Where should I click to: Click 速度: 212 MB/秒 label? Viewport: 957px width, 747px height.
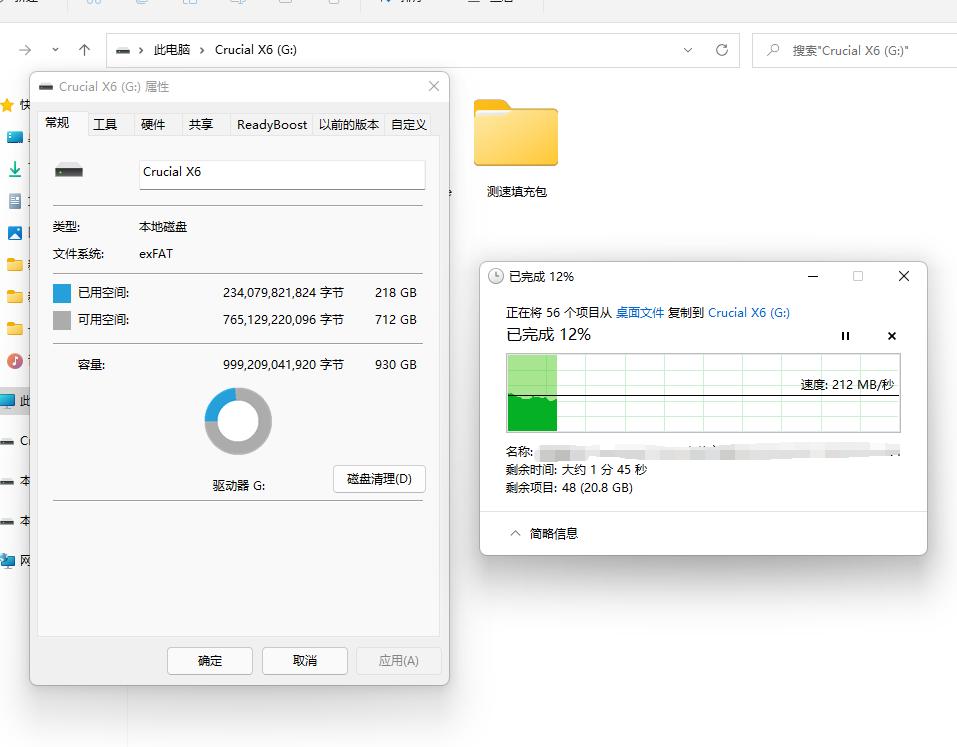point(847,384)
